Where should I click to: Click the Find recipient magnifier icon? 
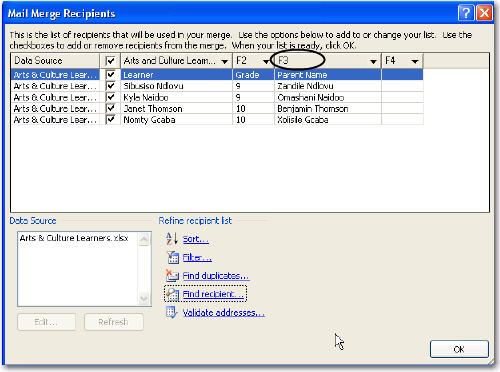pyautogui.click(x=172, y=294)
